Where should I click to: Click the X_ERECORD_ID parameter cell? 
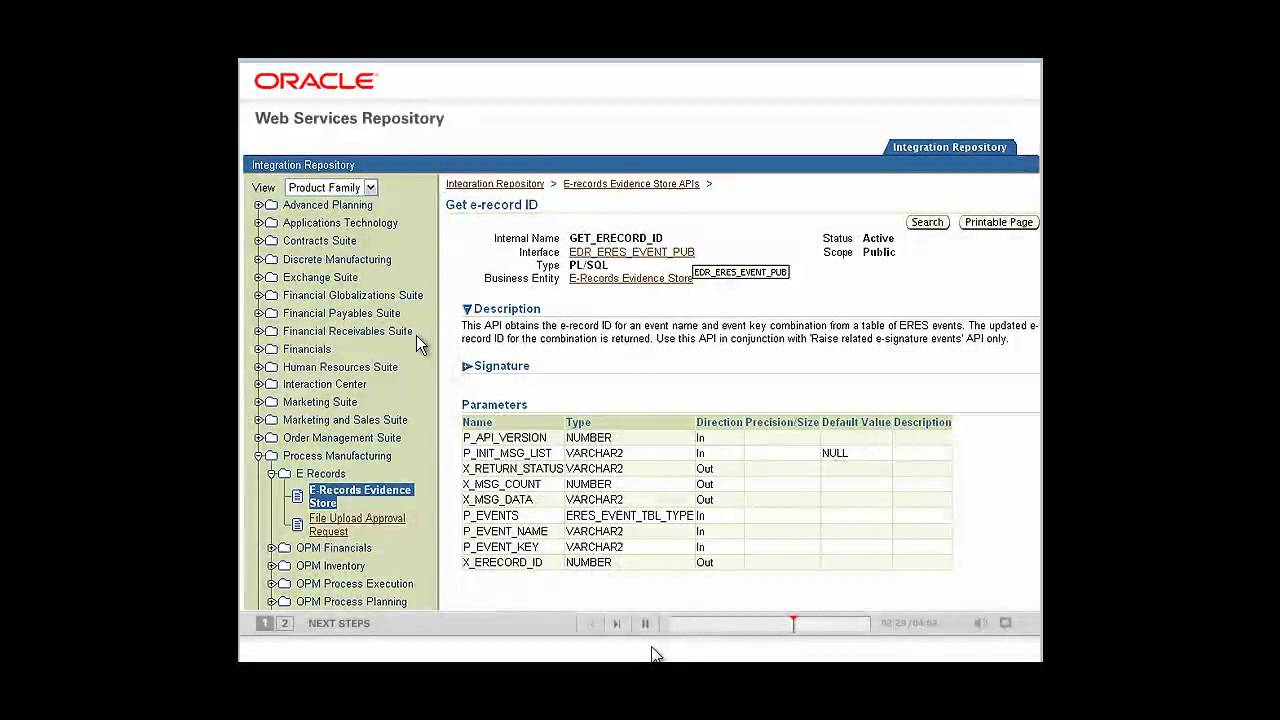pyautogui.click(x=513, y=563)
